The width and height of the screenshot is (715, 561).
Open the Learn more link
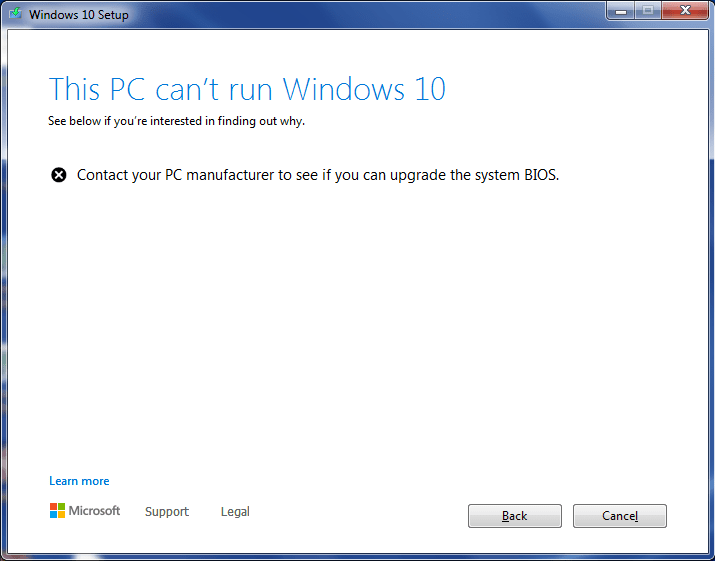pos(79,481)
